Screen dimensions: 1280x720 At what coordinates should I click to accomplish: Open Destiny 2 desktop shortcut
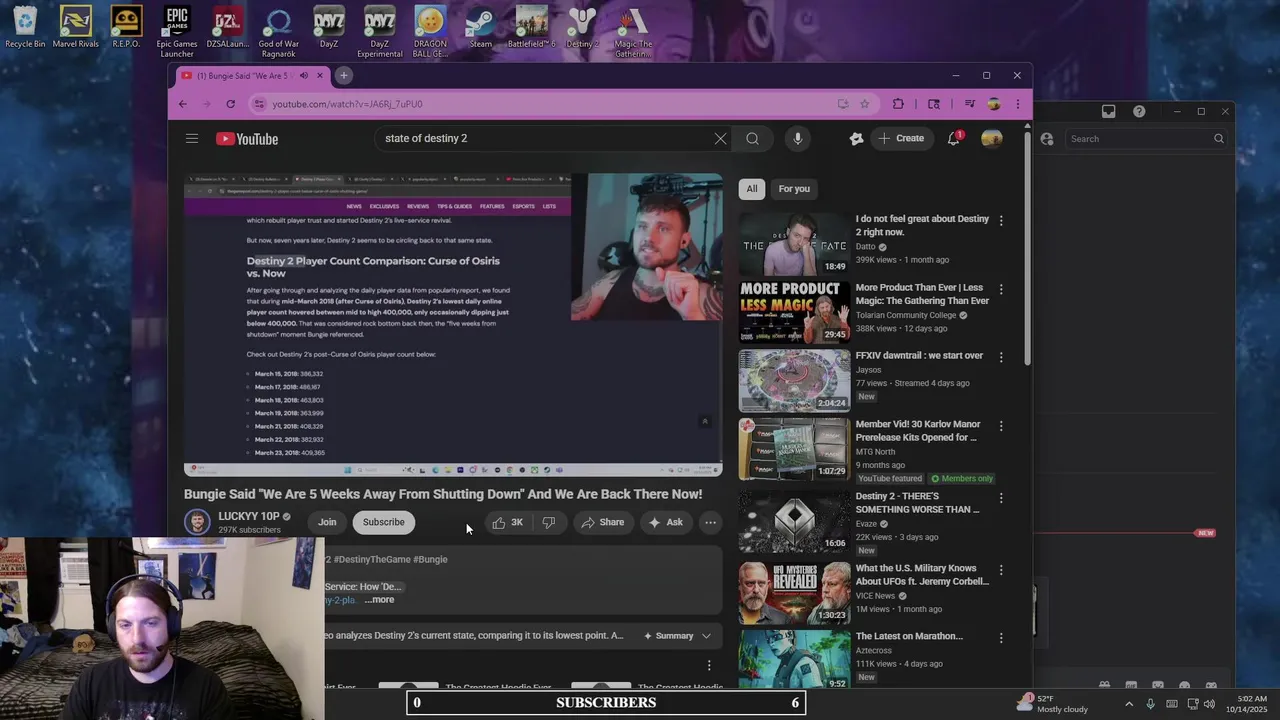(582, 27)
